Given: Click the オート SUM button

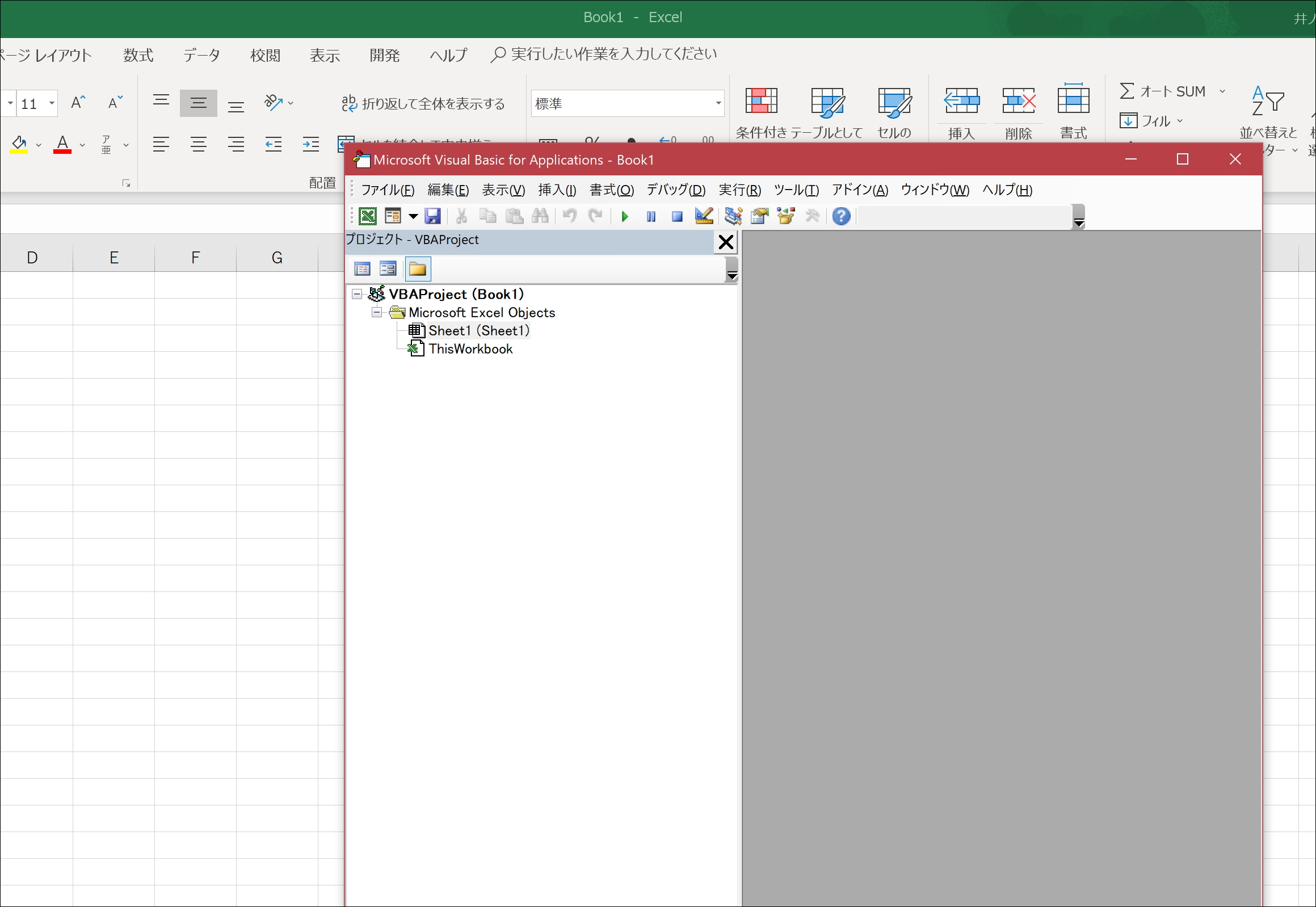Looking at the screenshot, I should click(x=1163, y=91).
